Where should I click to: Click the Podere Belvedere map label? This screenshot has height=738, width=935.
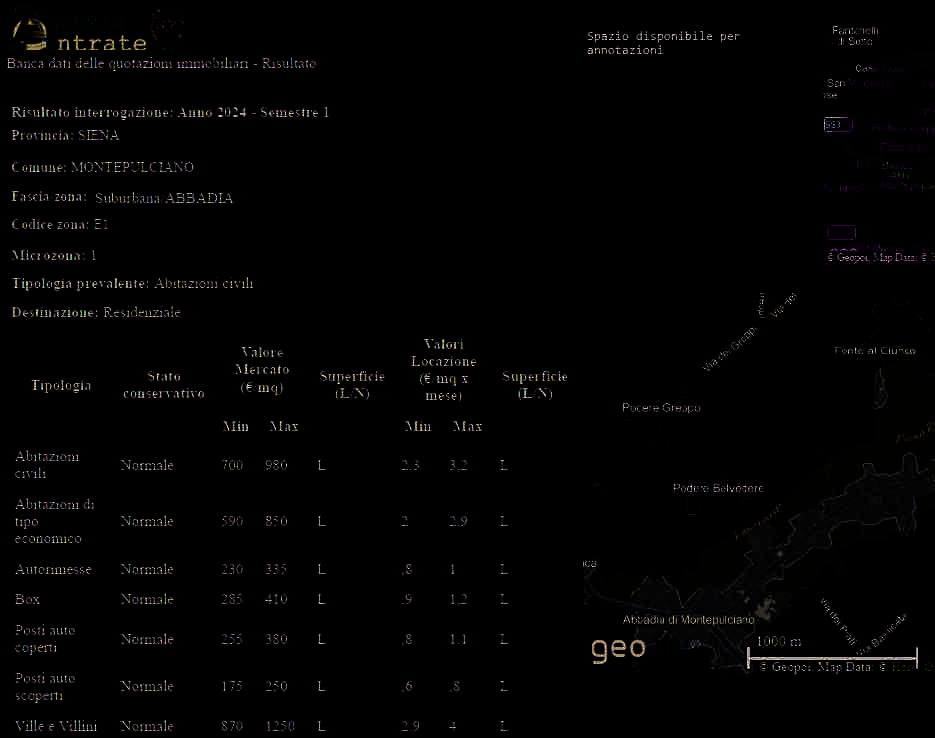click(x=717, y=488)
